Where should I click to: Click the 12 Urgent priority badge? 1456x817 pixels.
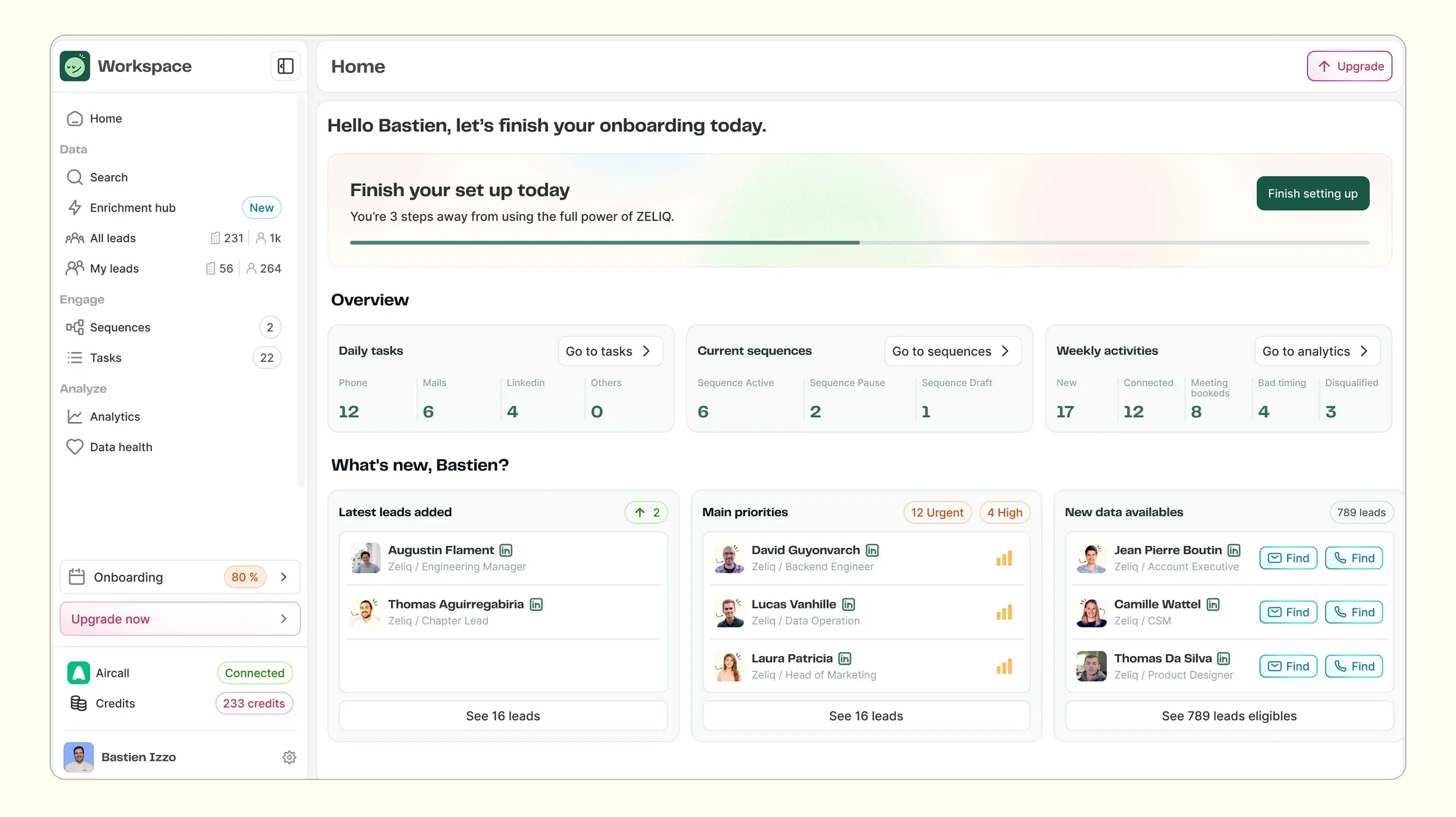937,512
